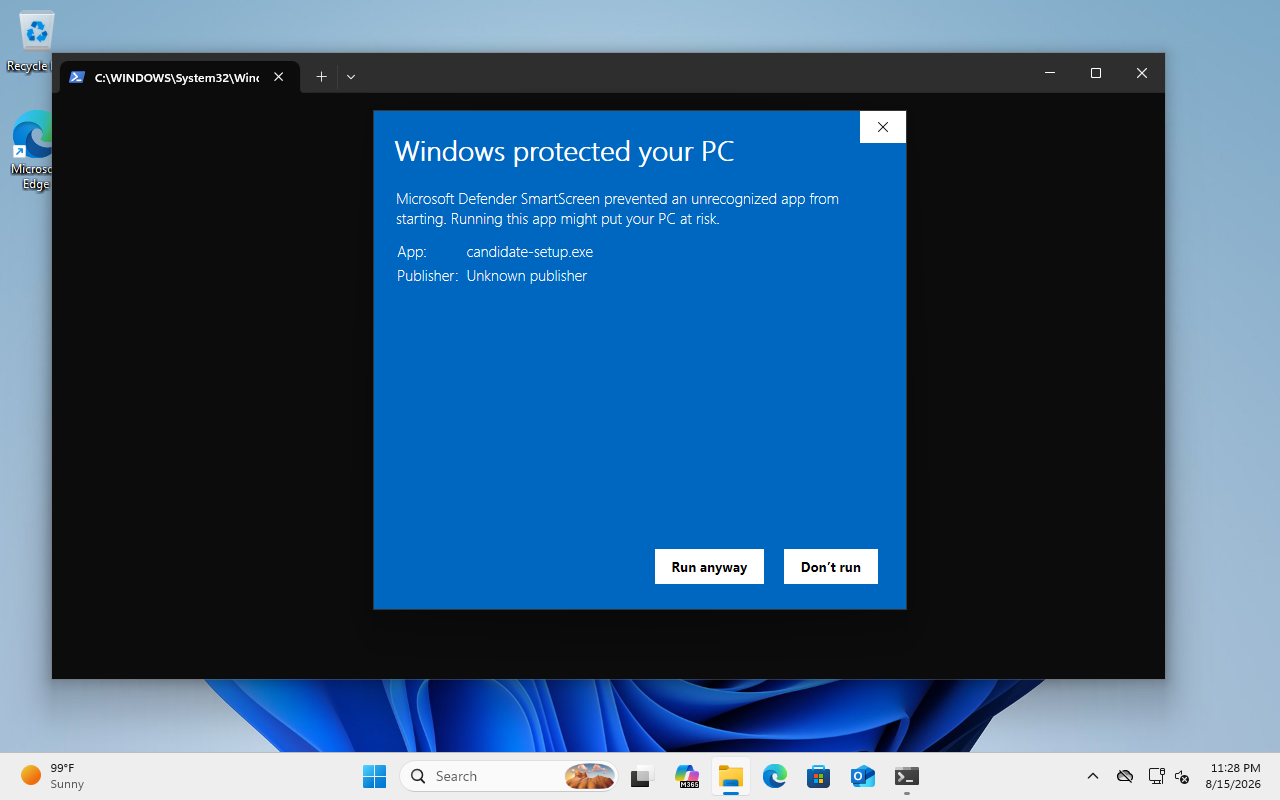This screenshot has height=800, width=1280.
Task: Open Outlook from taskbar
Action: [863, 776]
